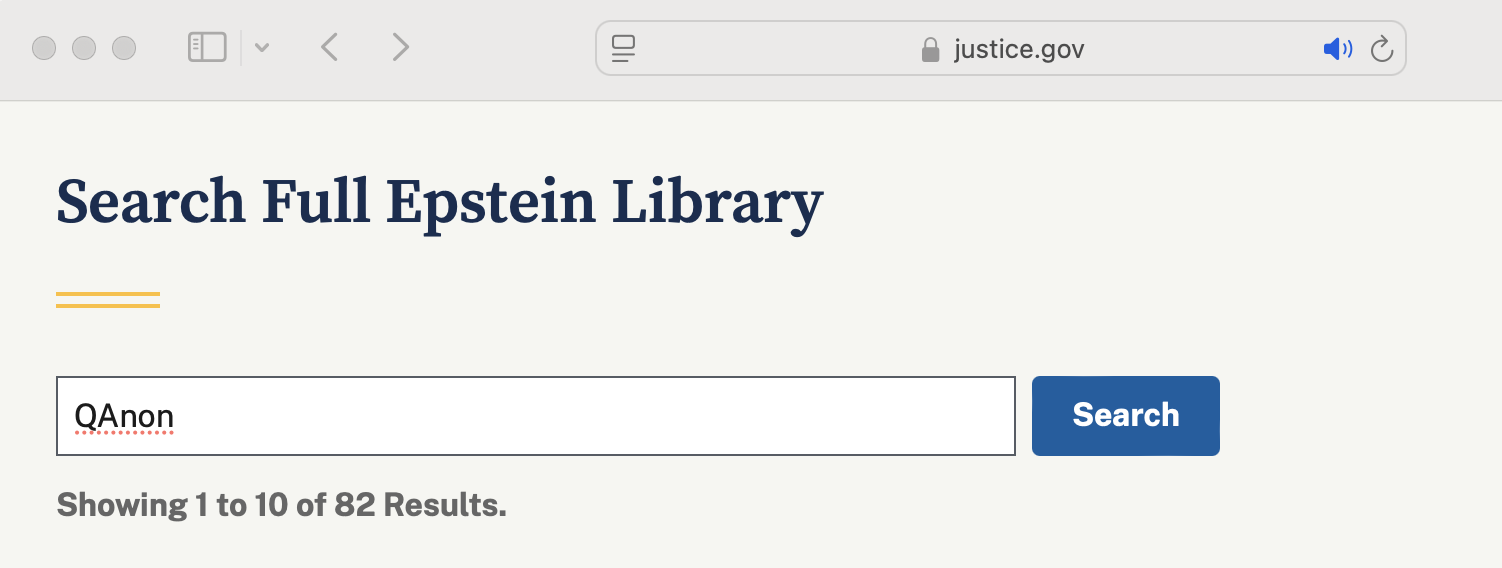Image resolution: width=1502 pixels, height=568 pixels.
Task: Zoom the Safari window to full screen
Action: [124, 48]
